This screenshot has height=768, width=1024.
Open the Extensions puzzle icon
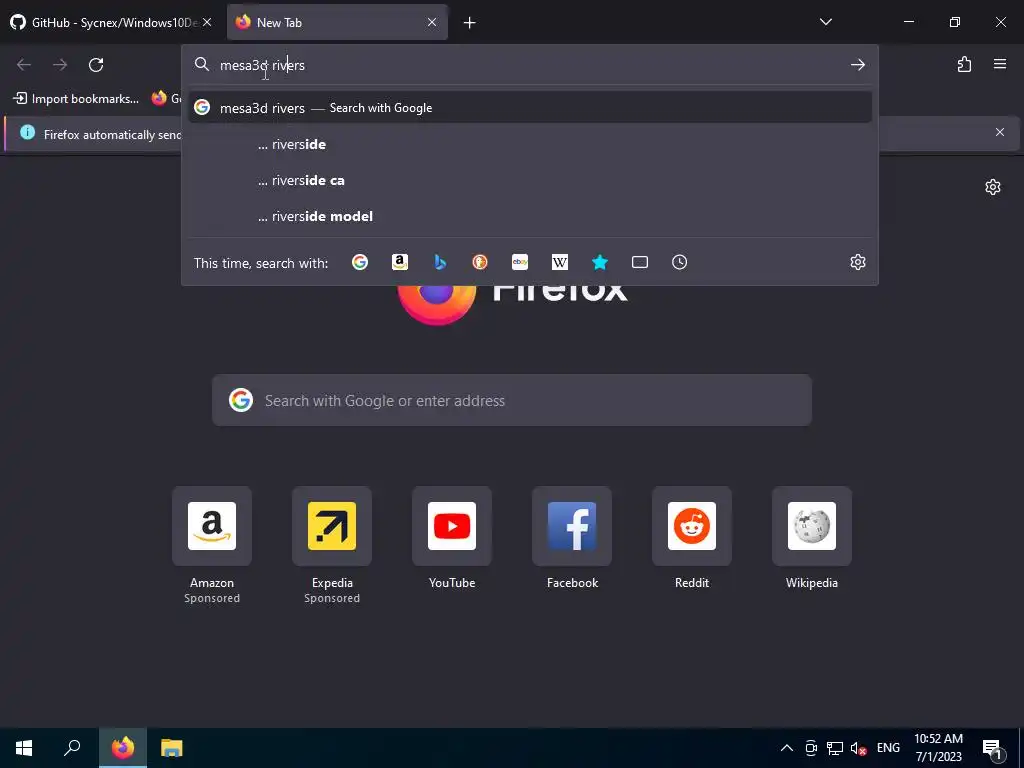pos(964,64)
